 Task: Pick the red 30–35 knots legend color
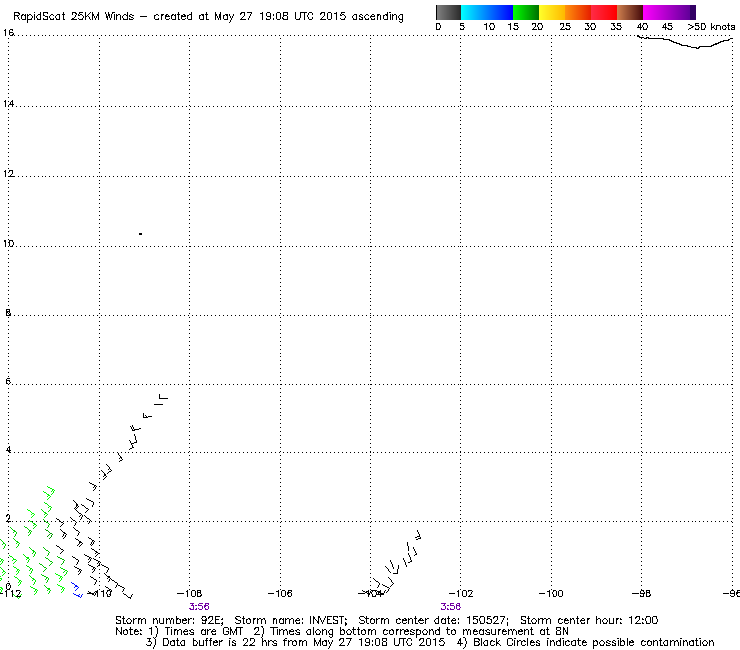(604, 12)
